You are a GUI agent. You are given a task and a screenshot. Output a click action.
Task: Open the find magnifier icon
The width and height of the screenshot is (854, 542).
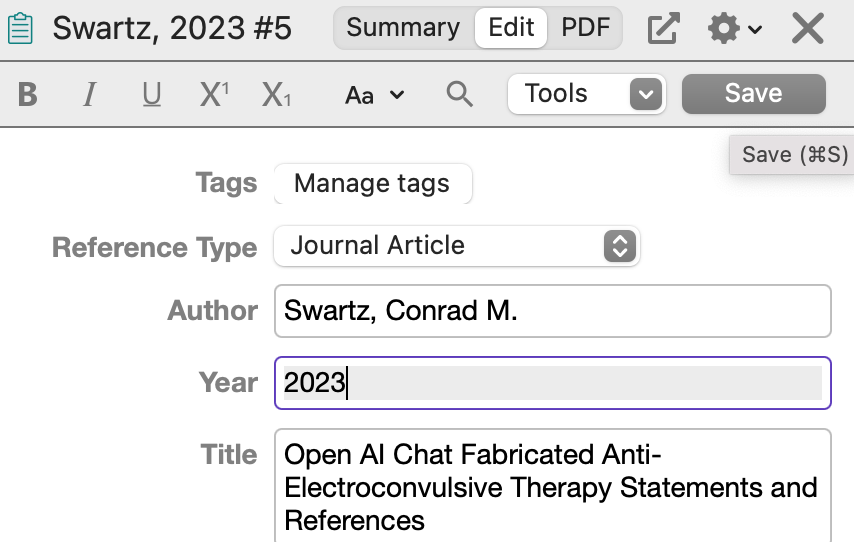coord(459,94)
